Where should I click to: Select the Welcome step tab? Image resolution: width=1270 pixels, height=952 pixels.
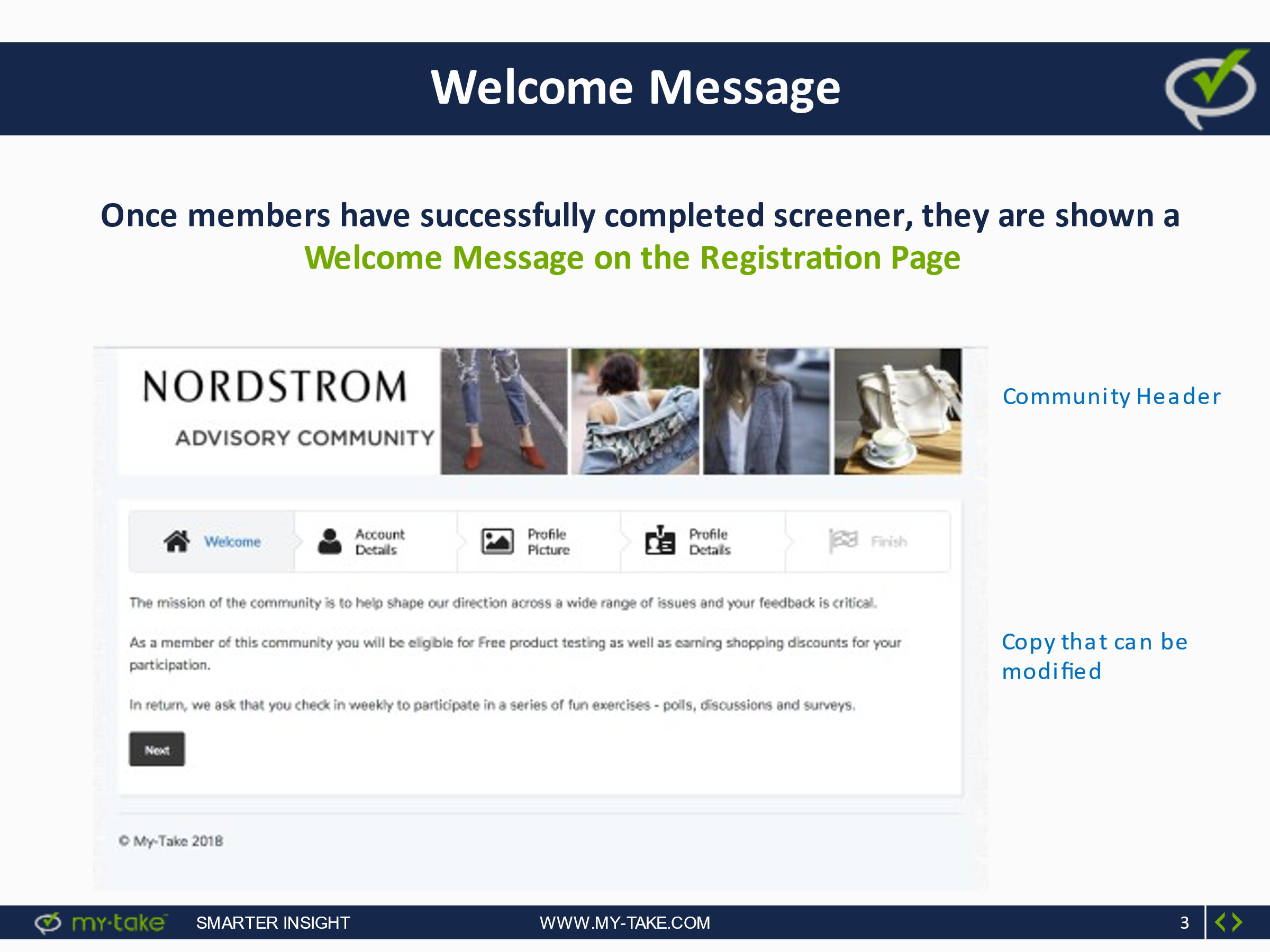(232, 542)
